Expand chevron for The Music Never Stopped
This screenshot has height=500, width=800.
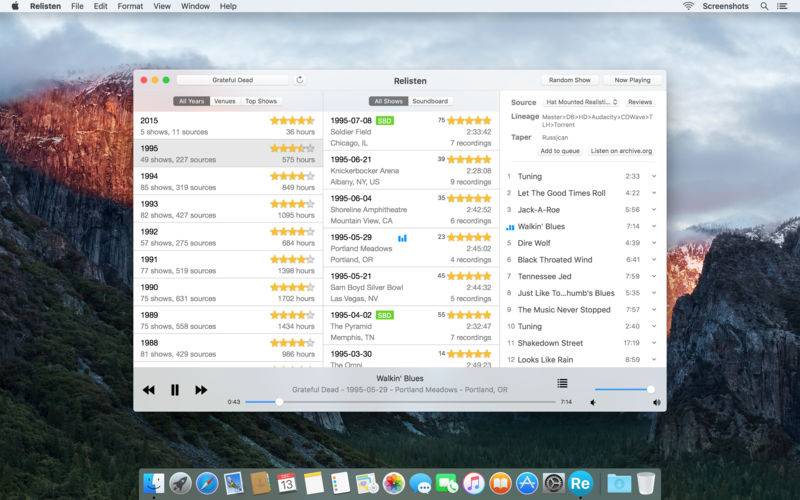[x=654, y=310]
